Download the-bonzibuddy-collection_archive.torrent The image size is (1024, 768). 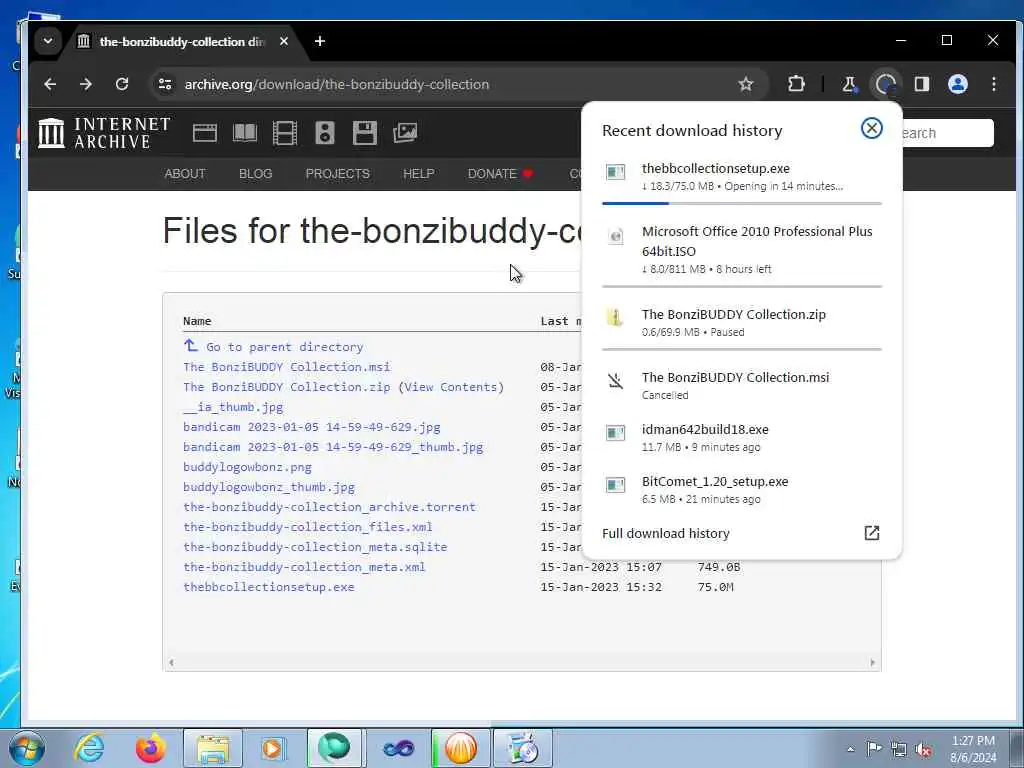pyautogui.click(x=329, y=507)
